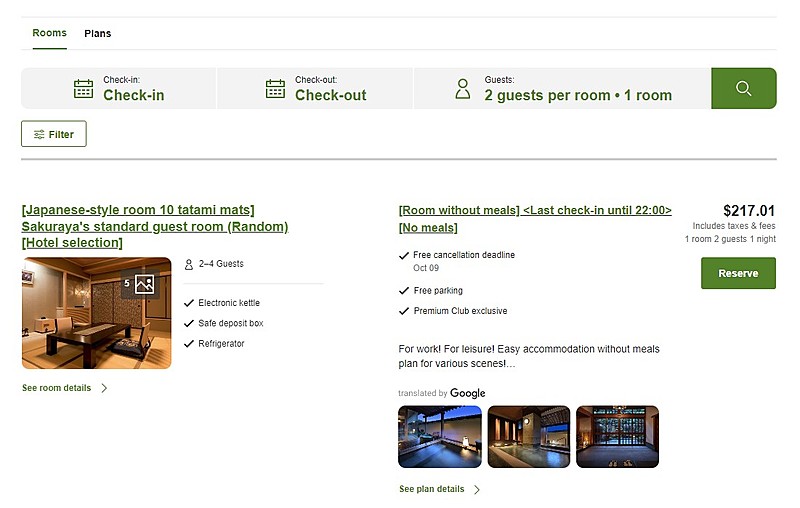The width and height of the screenshot is (800, 508).
Task: Click the Check-out calendar icon
Action: [x=275, y=89]
